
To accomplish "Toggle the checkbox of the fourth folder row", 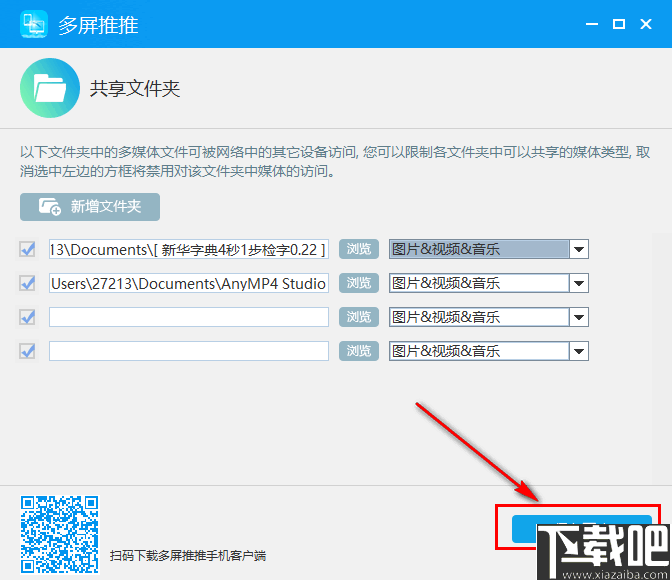I will click(x=27, y=351).
